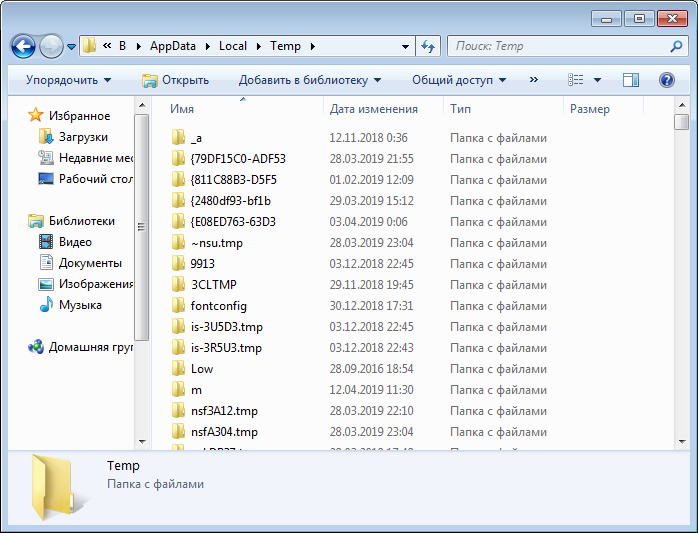Go back with the Back arrow button
The width and height of the screenshot is (698, 533).
(23, 46)
